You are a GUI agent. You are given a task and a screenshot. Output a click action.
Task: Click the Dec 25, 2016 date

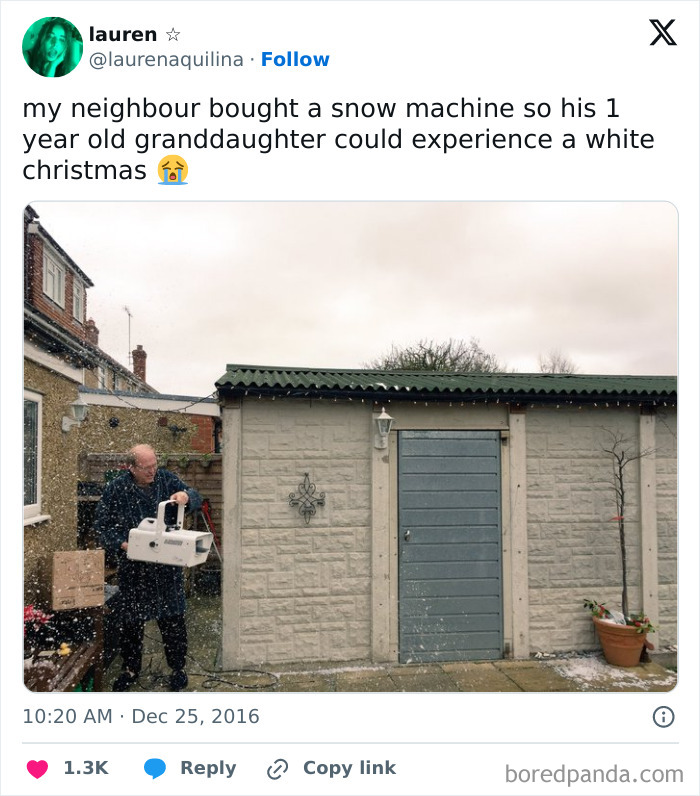click(x=195, y=716)
